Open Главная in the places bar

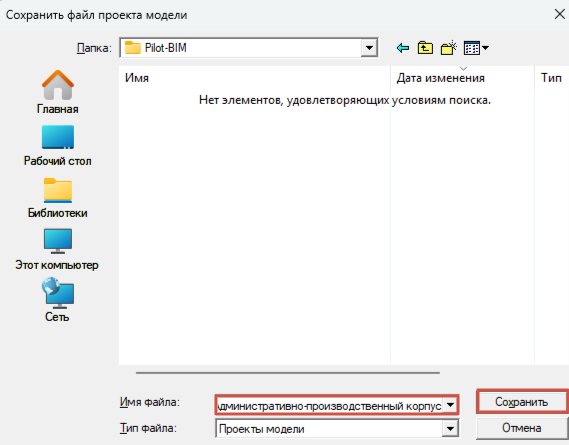click(x=57, y=92)
